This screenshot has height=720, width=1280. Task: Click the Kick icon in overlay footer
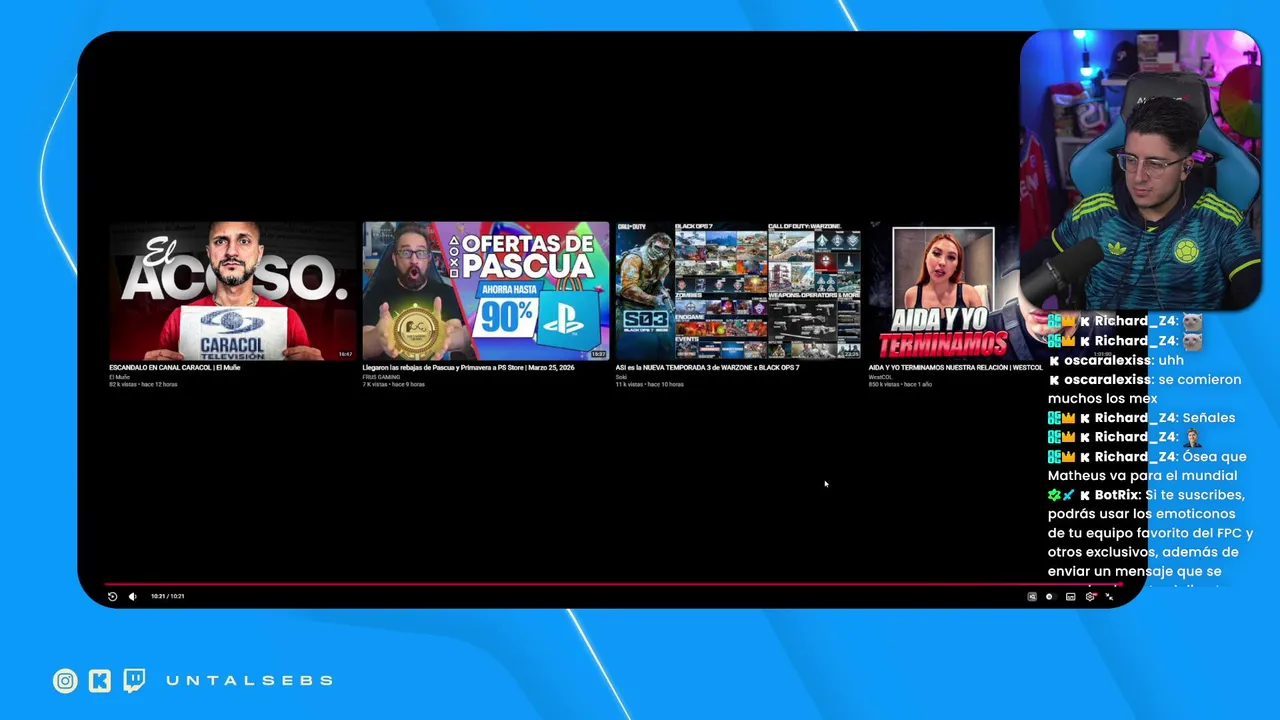click(x=100, y=681)
